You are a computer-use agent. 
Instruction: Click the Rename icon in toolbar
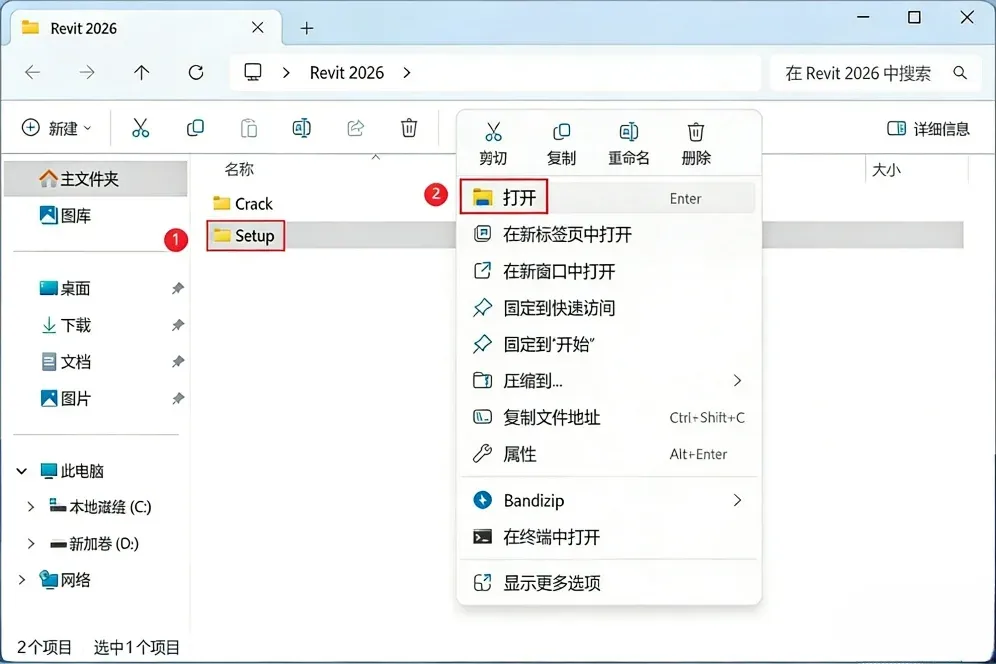302,128
